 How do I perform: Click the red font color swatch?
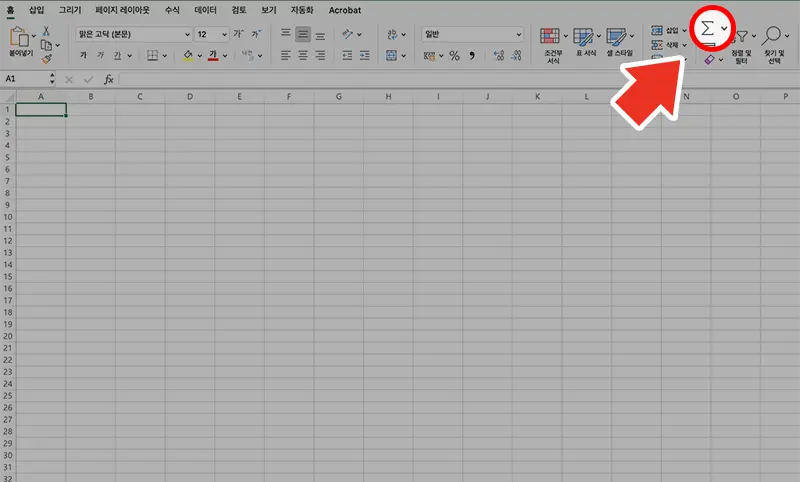pyautogui.click(x=212, y=56)
